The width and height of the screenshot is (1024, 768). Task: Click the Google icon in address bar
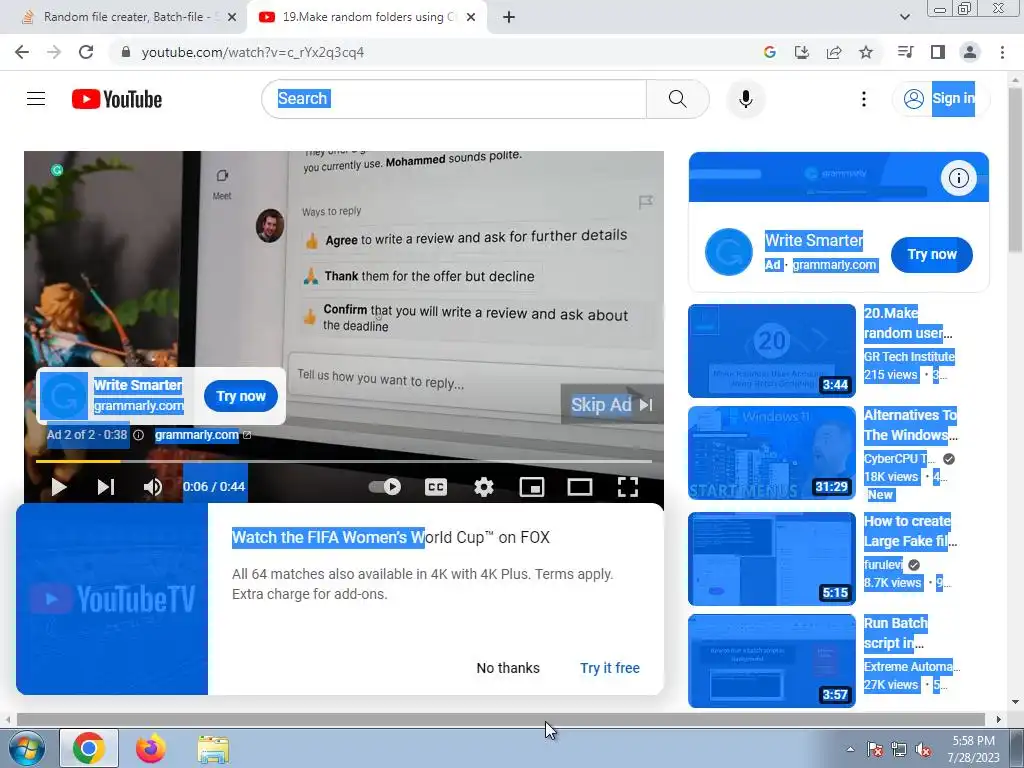(x=769, y=52)
